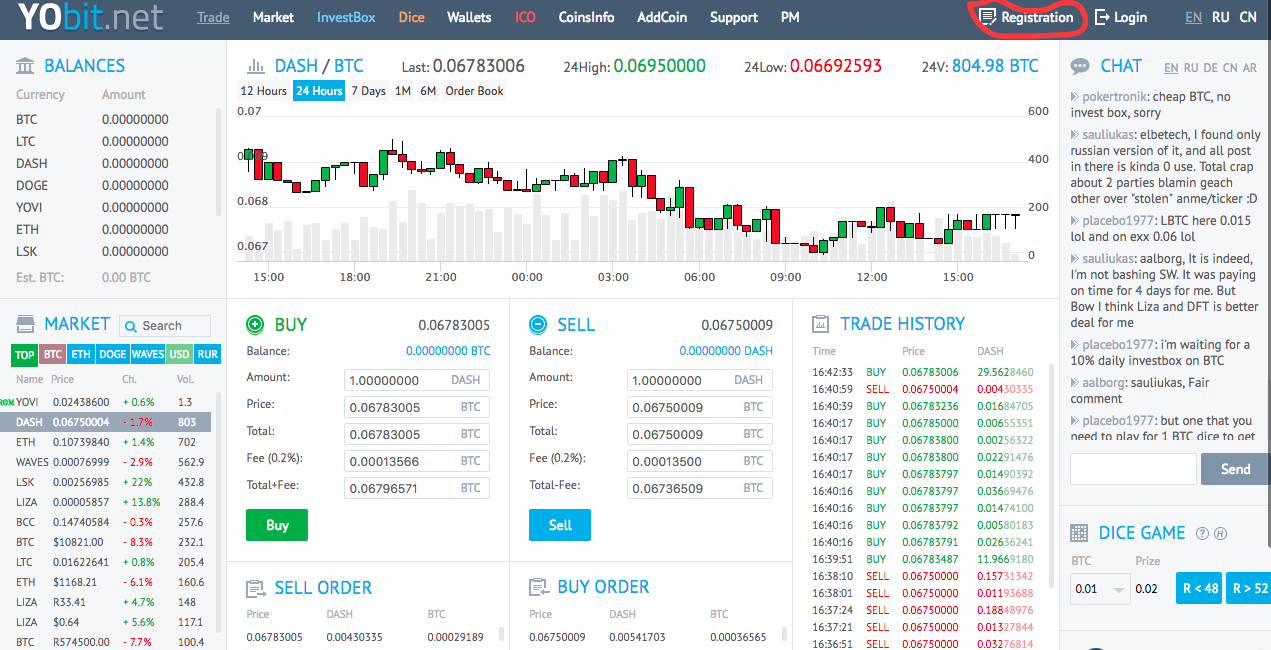Open the InvestBox menu item
The height and width of the screenshot is (650, 1271).
[x=346, y=17]
